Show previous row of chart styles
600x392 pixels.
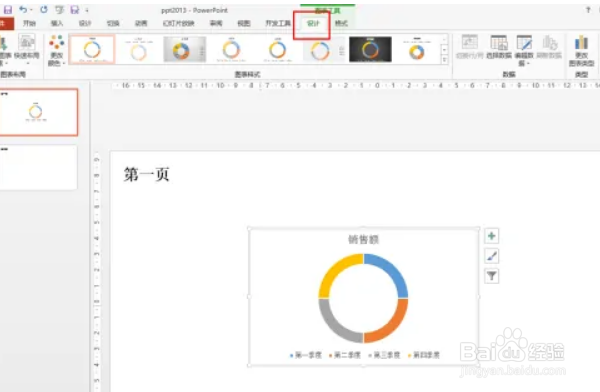point(444,39)
